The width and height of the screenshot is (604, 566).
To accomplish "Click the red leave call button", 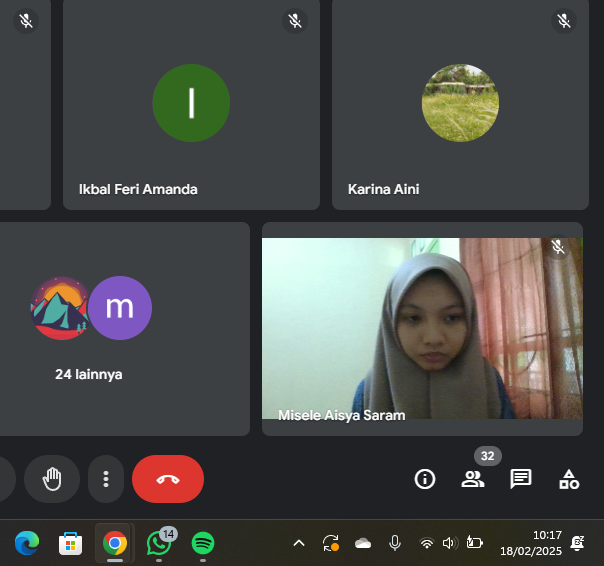I will (168, 479).
